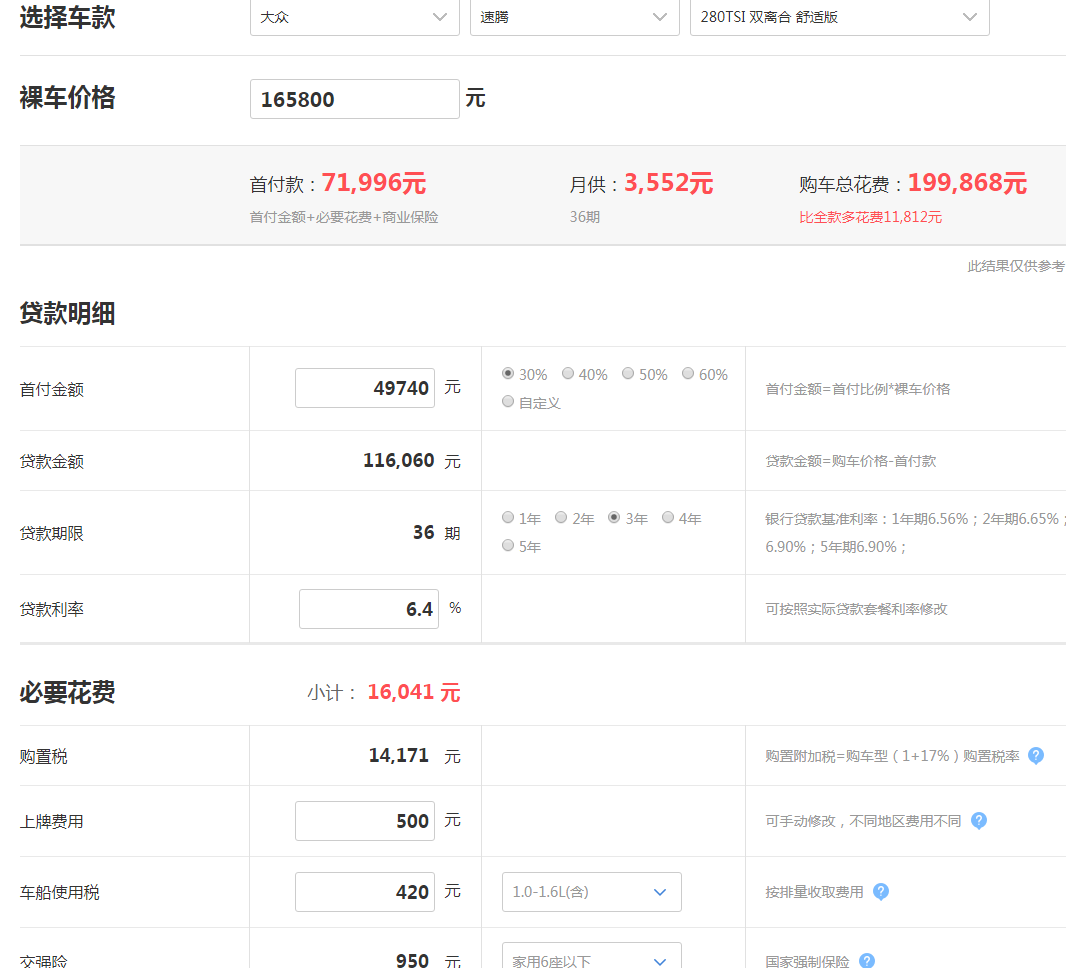Viewport: 1066px width, 968px height.
Task: Click the 交强险 value 950
Action: pyautogui.click(x=412, y=961)
